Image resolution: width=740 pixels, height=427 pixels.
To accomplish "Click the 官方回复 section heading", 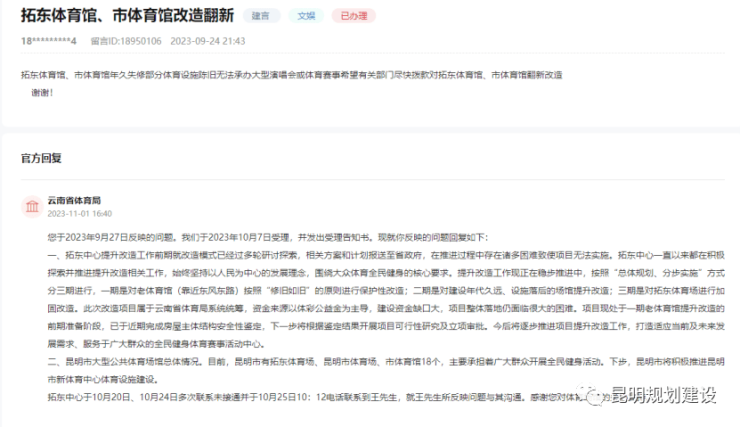I will tap(41, 158).
